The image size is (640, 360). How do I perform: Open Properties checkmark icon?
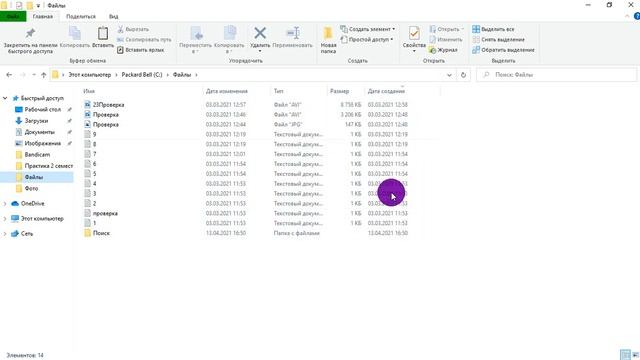click(x=414, y=33)
